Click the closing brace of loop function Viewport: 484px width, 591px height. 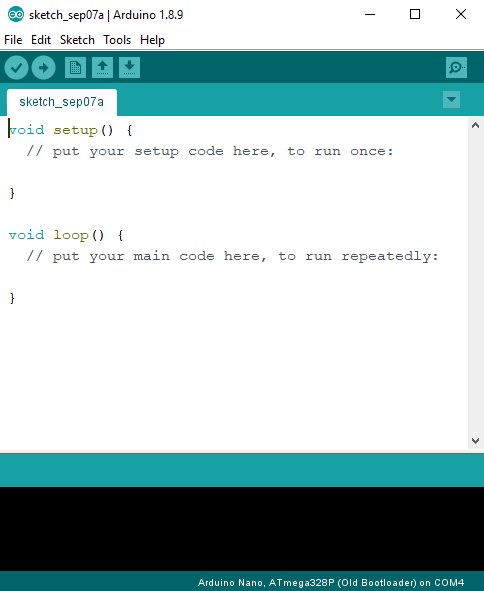[12, 299]
